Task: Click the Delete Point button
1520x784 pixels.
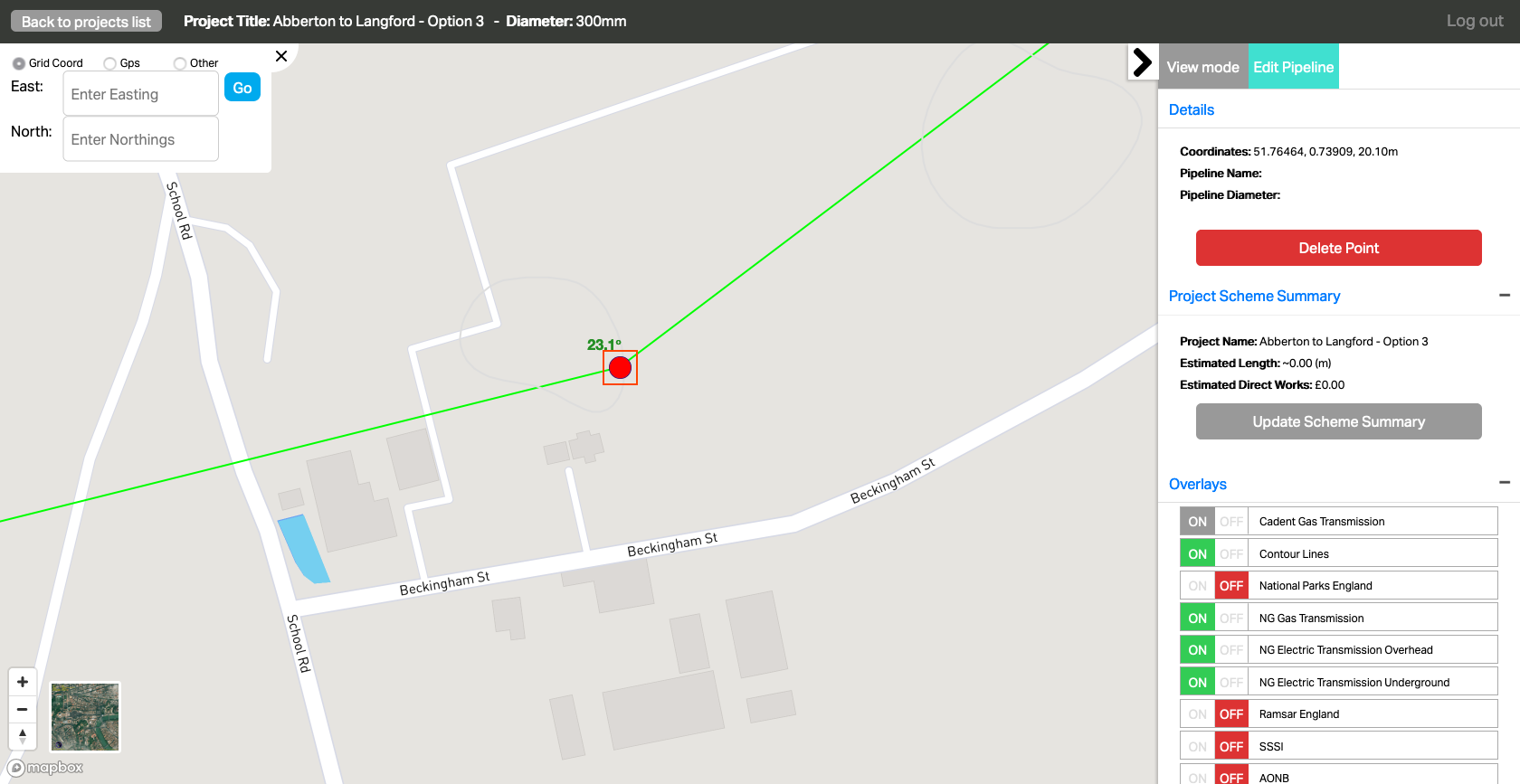Action: pyautogui.click(x=1339, y=248)
